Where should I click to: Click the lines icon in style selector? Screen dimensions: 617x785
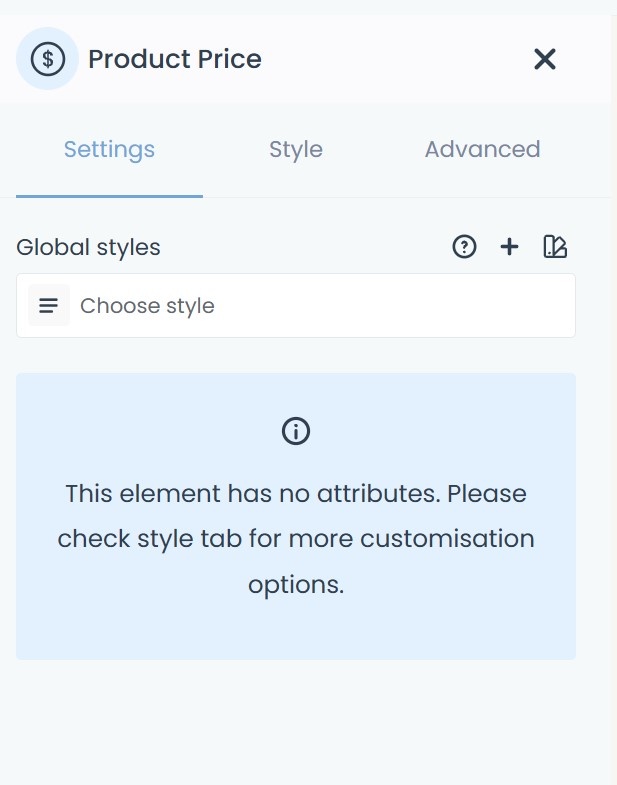click(48, 306)
